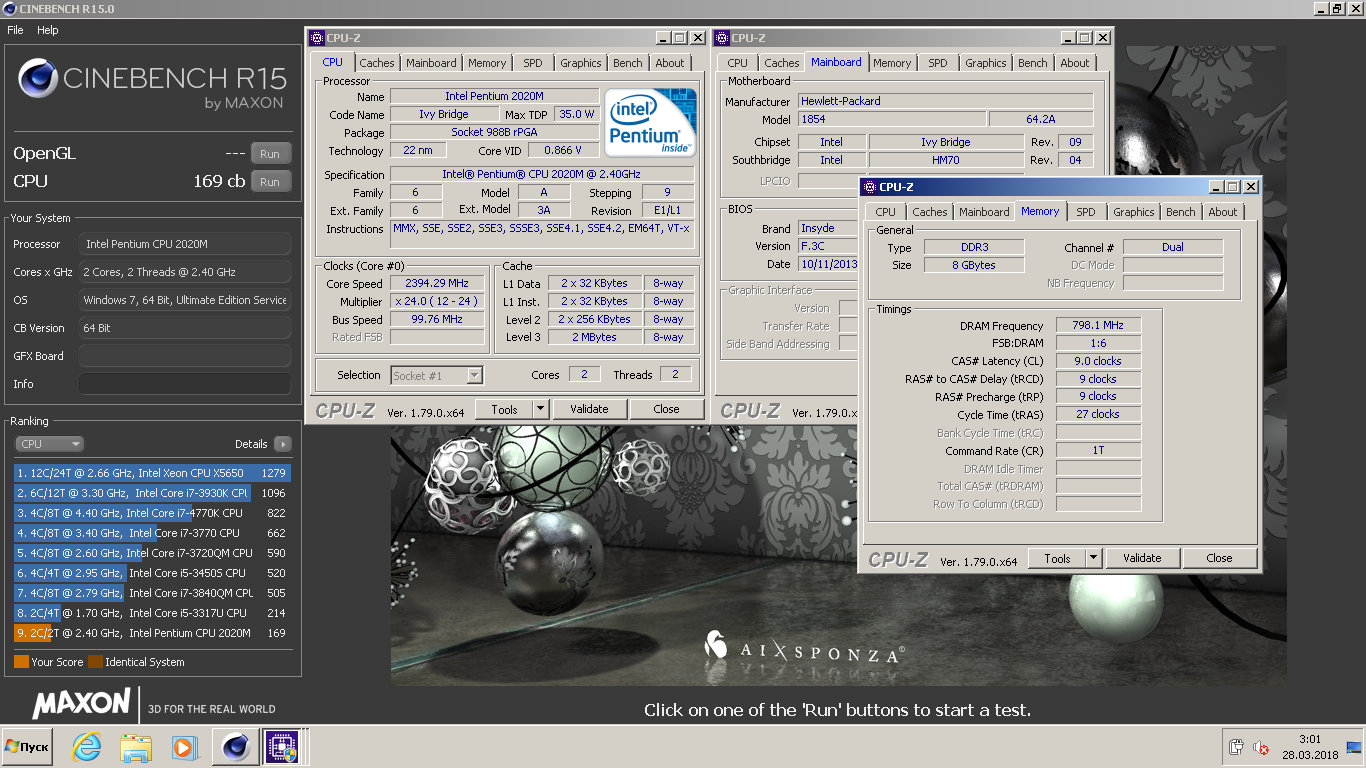Click the power/battery tray icon
The height and width of the screenshot is (768, 1366).
coord(1236,747)
